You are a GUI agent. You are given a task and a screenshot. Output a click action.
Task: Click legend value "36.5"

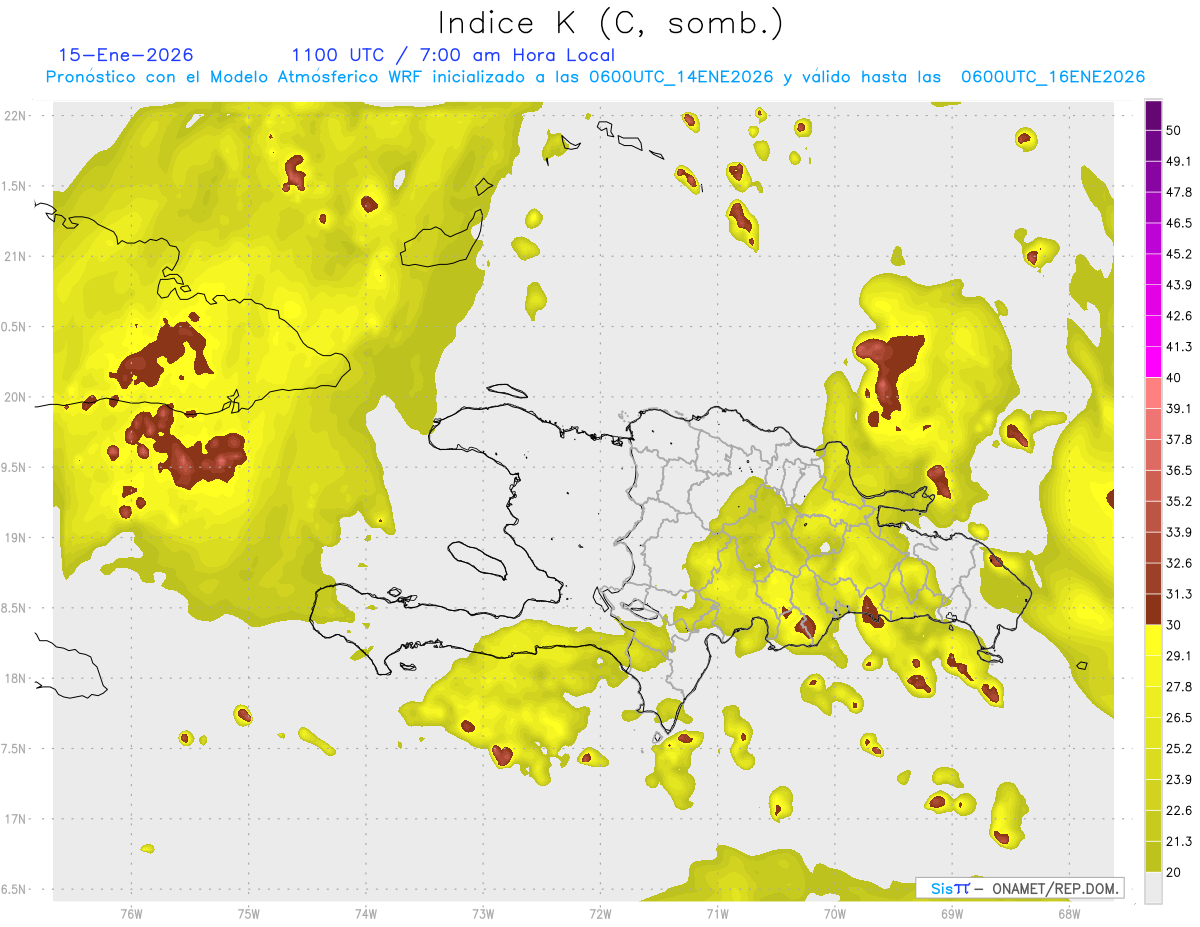pyautogui.click(x=1180, y=470)
